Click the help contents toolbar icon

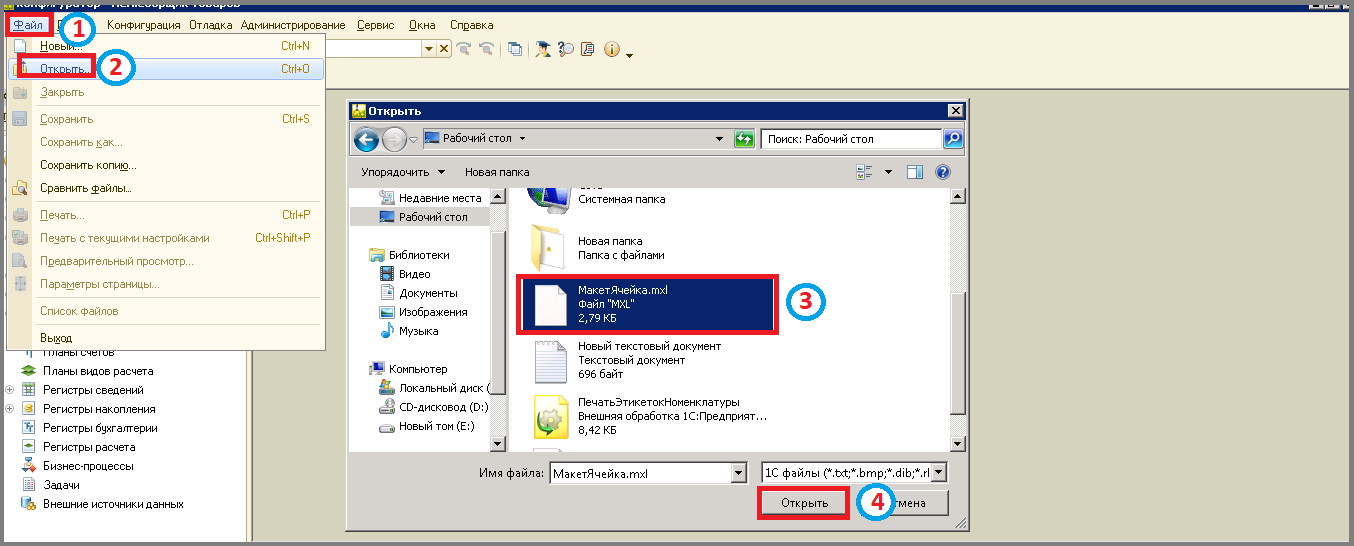tap(587, 49)
